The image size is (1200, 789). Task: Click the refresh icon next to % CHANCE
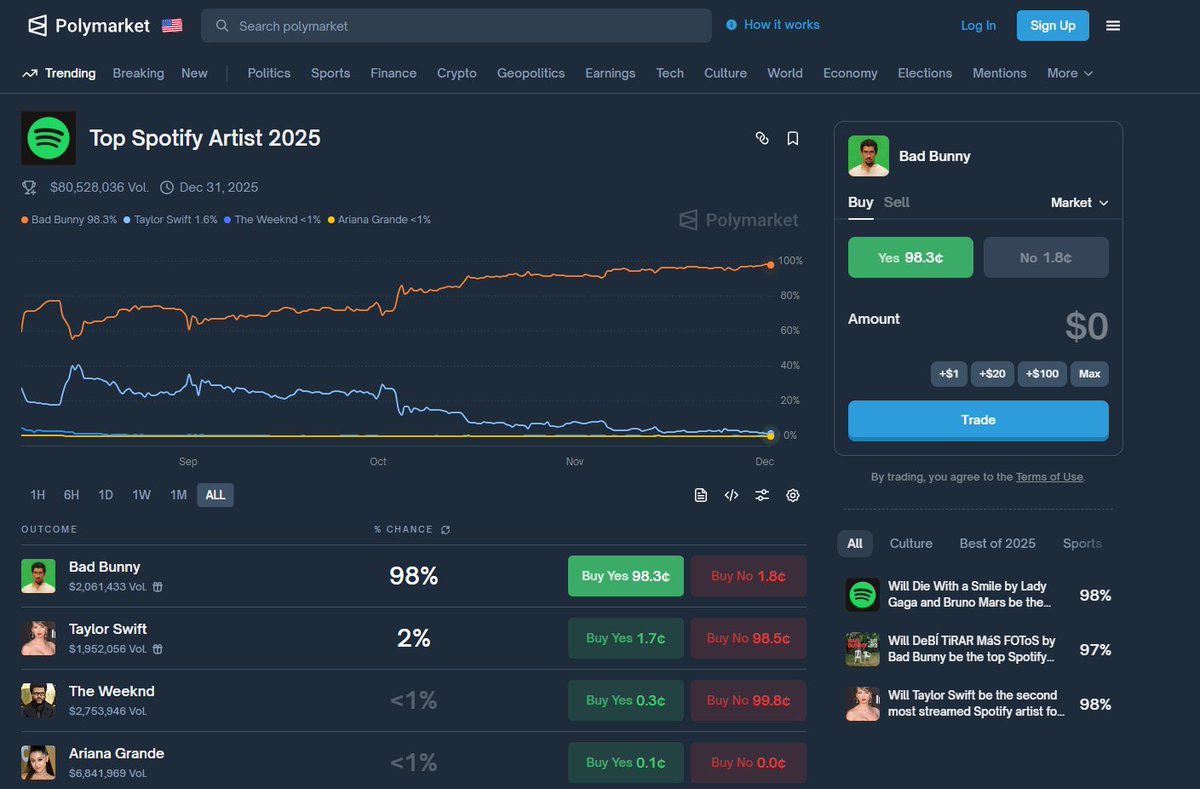[445, 529]
